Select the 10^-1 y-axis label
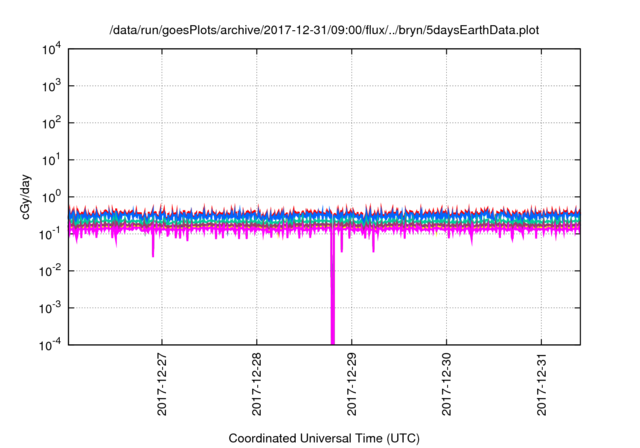The width and height of the screenshot is (640, 448). coord(50,234)
